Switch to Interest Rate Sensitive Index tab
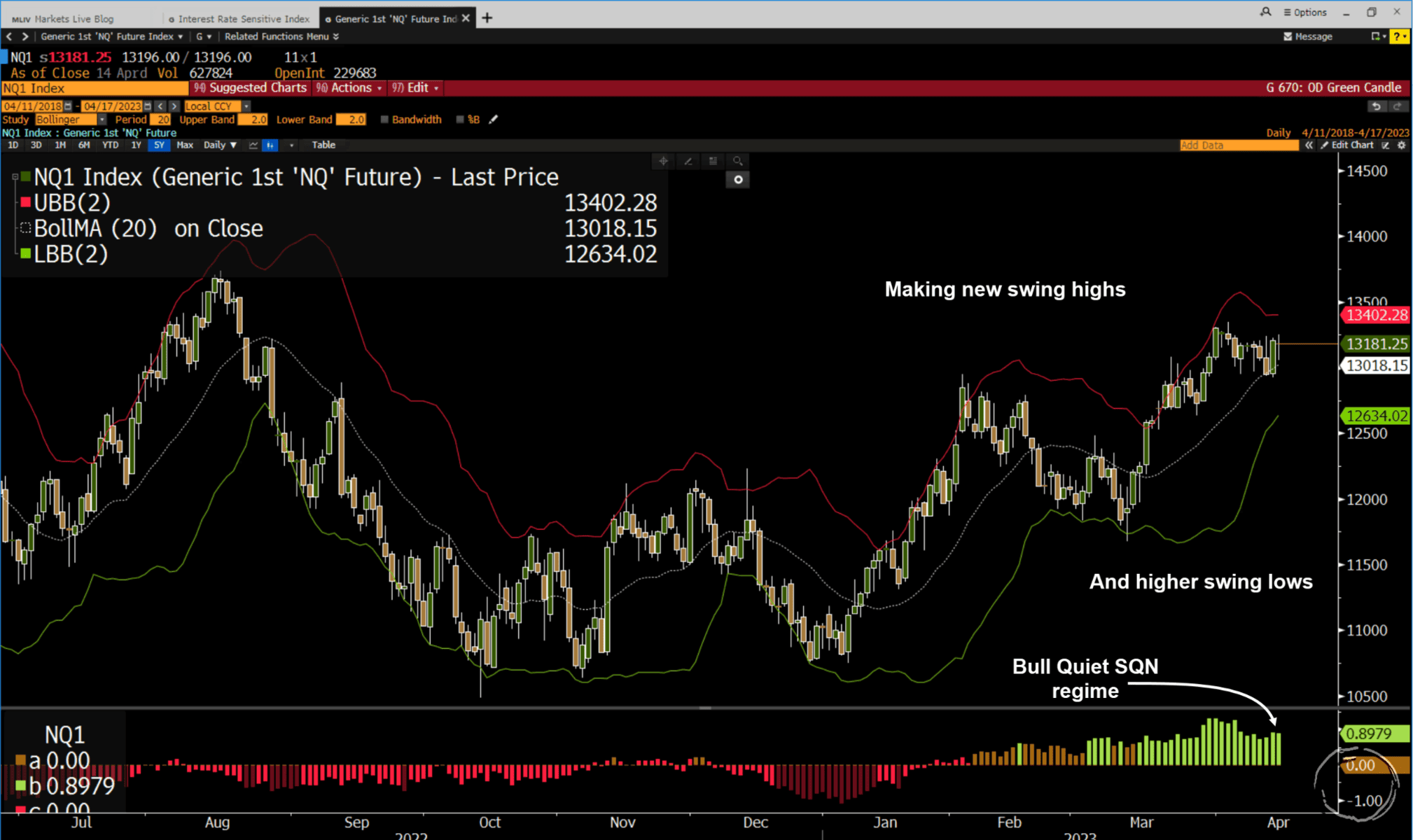 click(242, 19)
